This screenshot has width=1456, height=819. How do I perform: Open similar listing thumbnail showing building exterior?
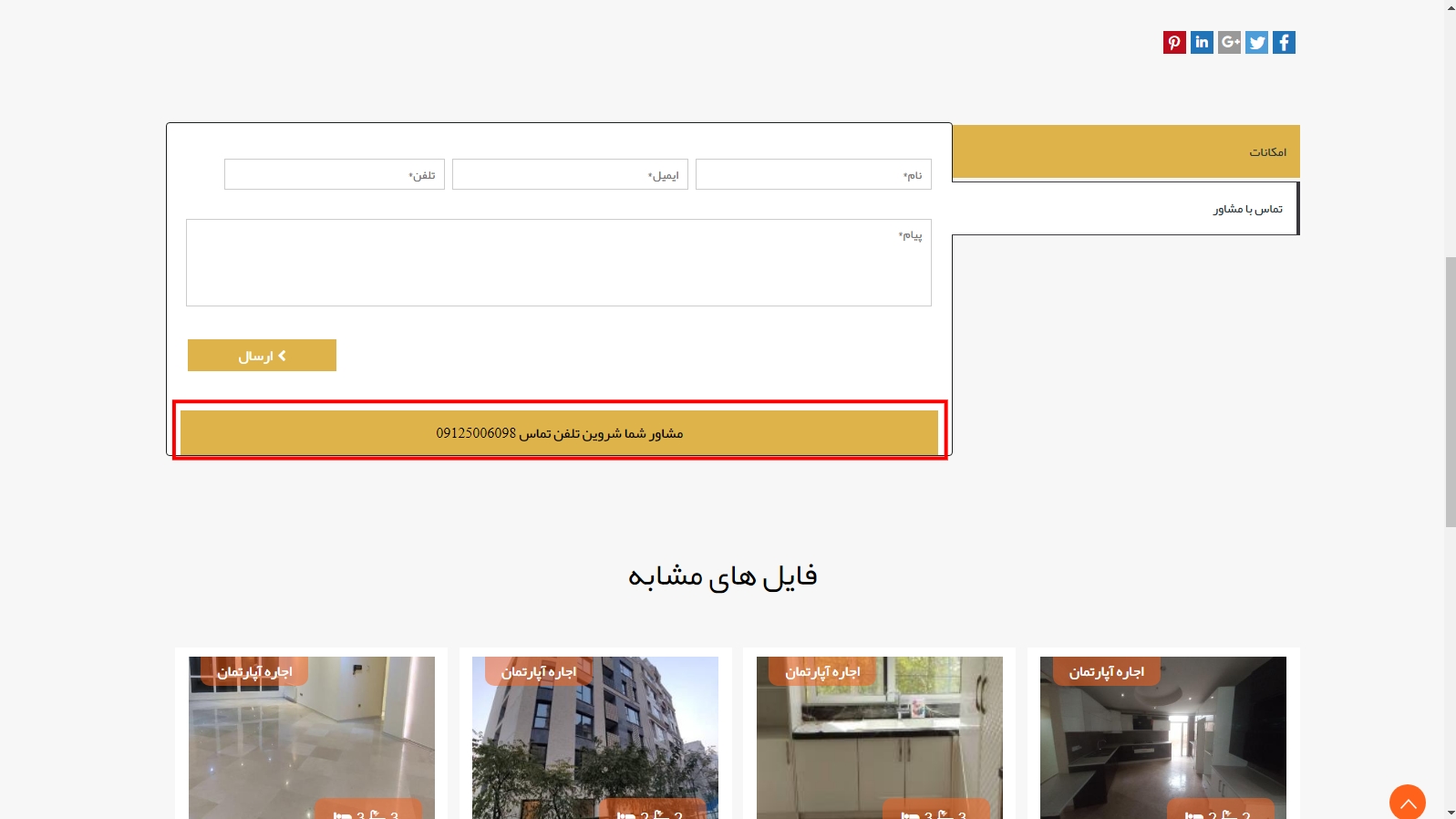pos(595,738)
